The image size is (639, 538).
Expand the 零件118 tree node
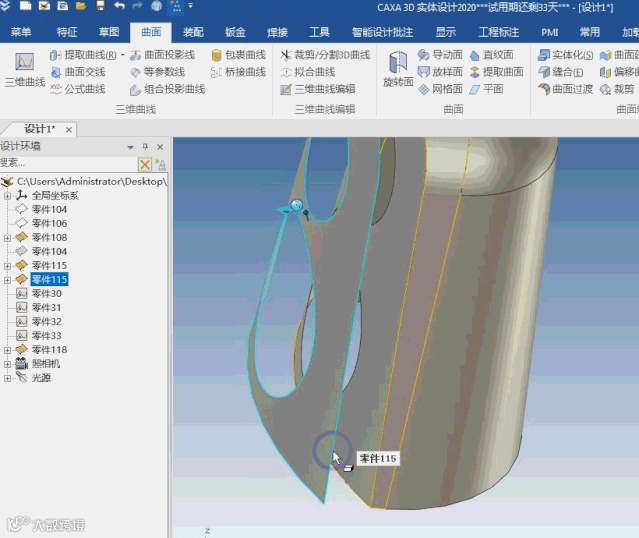tap(7, 350)
